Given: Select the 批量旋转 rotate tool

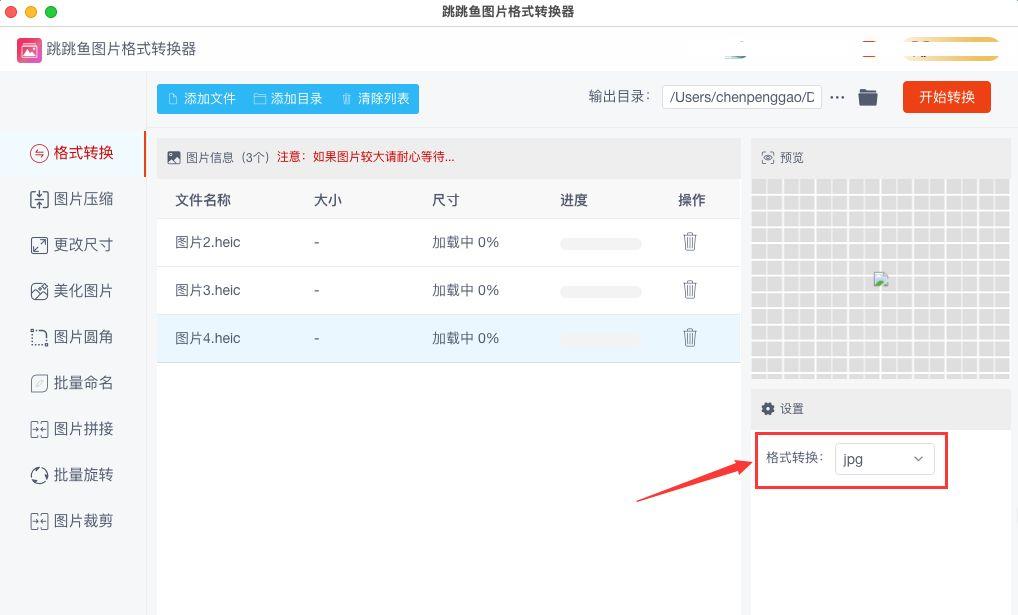Looking at the screenshot, I should [x=71, y=475].
